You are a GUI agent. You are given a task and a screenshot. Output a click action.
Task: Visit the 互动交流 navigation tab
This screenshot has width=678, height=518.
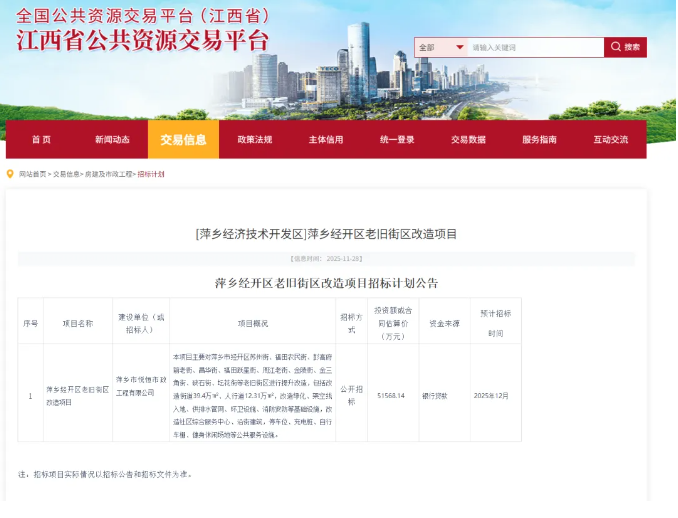(x=610, y=140)
